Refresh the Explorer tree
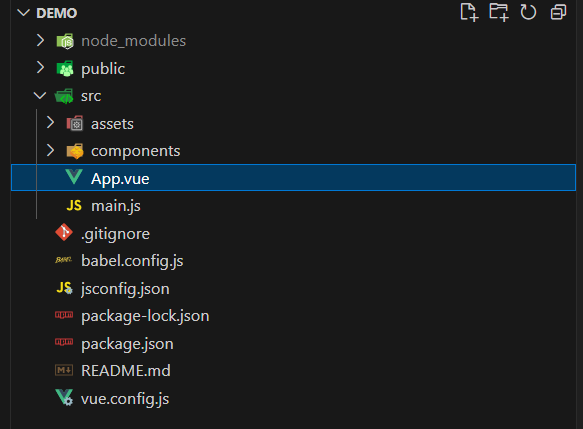 tap(528, 12)
